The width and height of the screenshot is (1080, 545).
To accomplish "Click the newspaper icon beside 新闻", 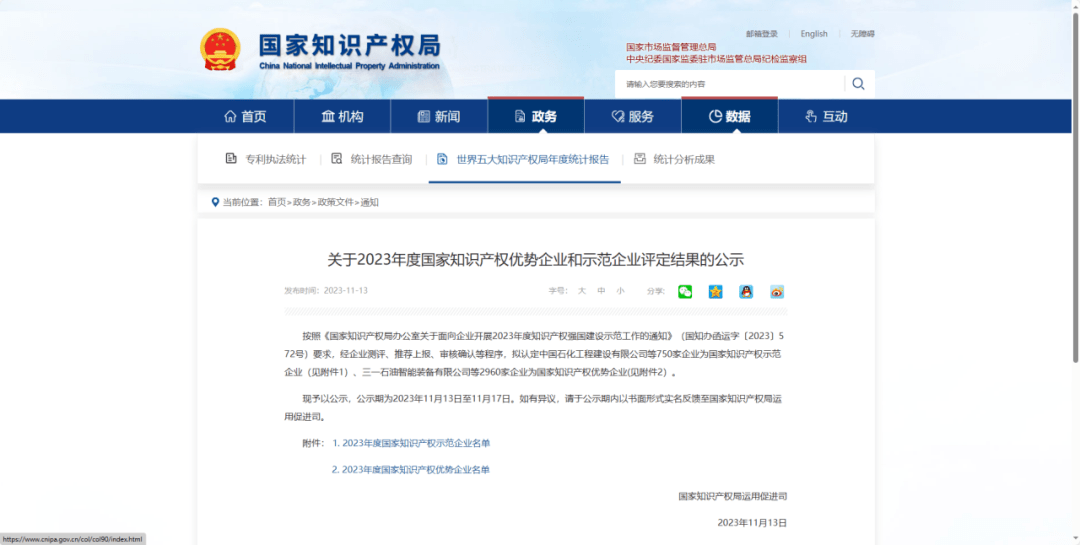I will click(424, 116).
